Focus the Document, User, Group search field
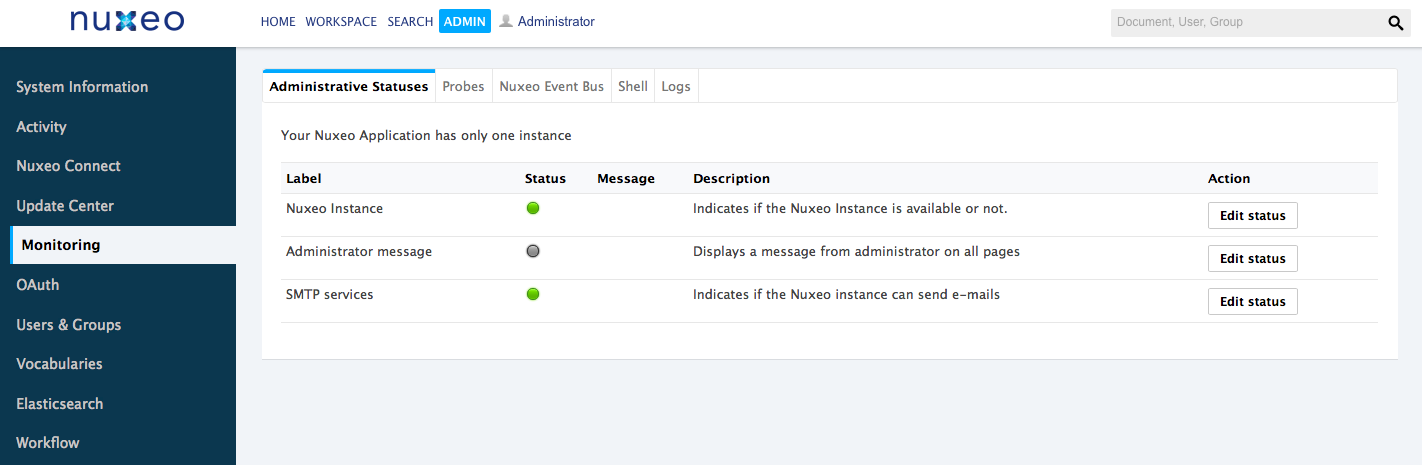1422x465 pixels. [x=1246, y=22]
